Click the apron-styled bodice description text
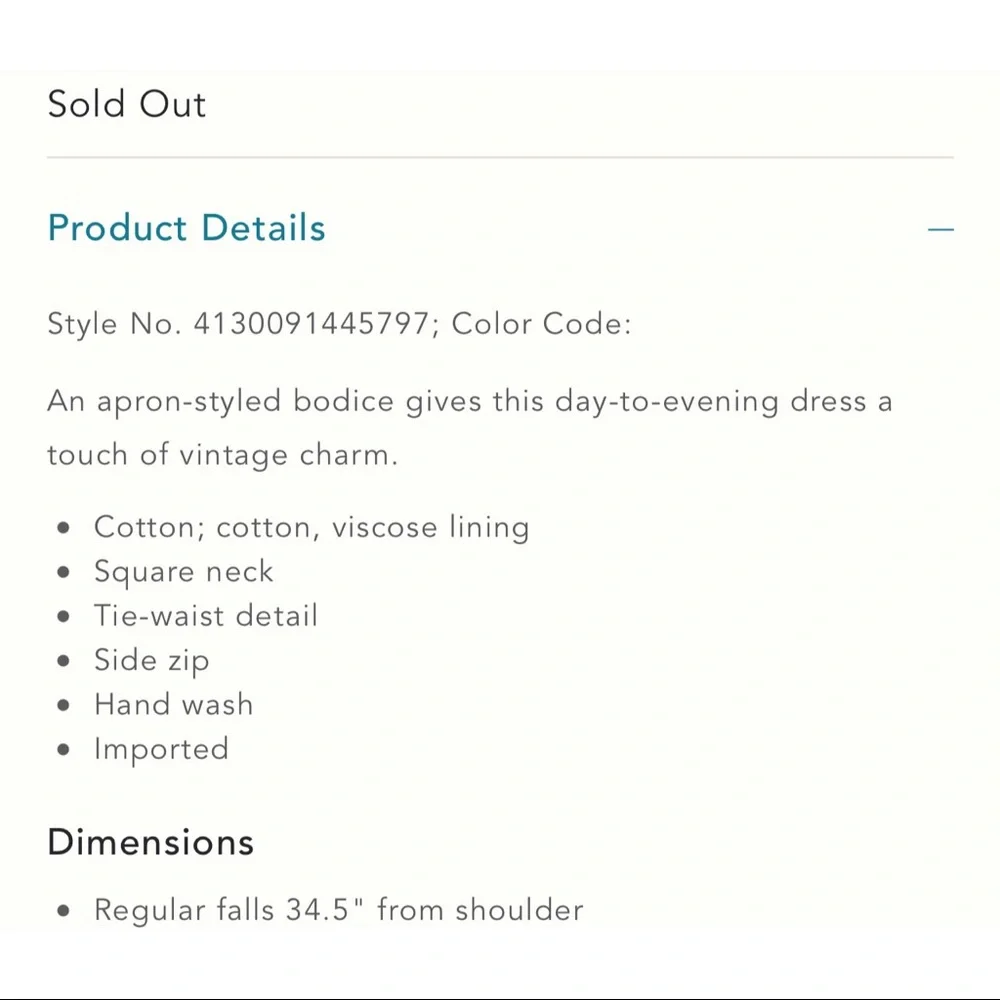1000x1000 pixels. click(x=470, y=401)
